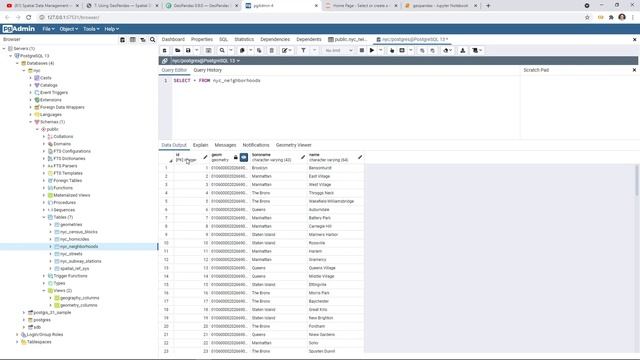Screen dimensions: 640x360
Task: Open the Filter rows funnel tool
Action: click(x=303, y=51)
